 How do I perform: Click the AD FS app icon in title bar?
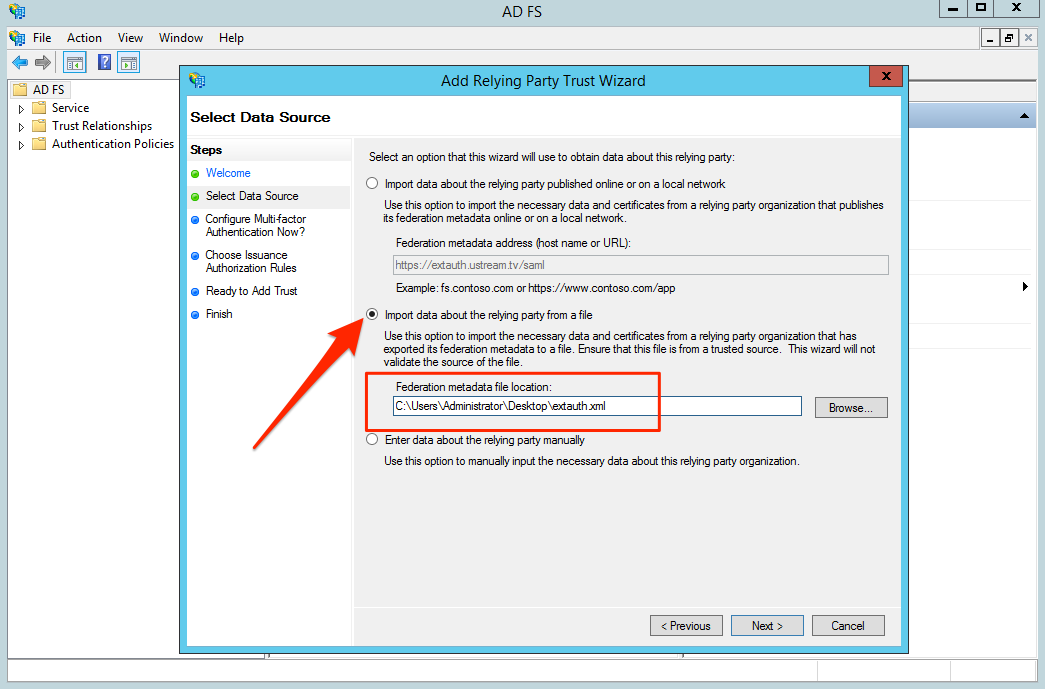tap(17, 11)
